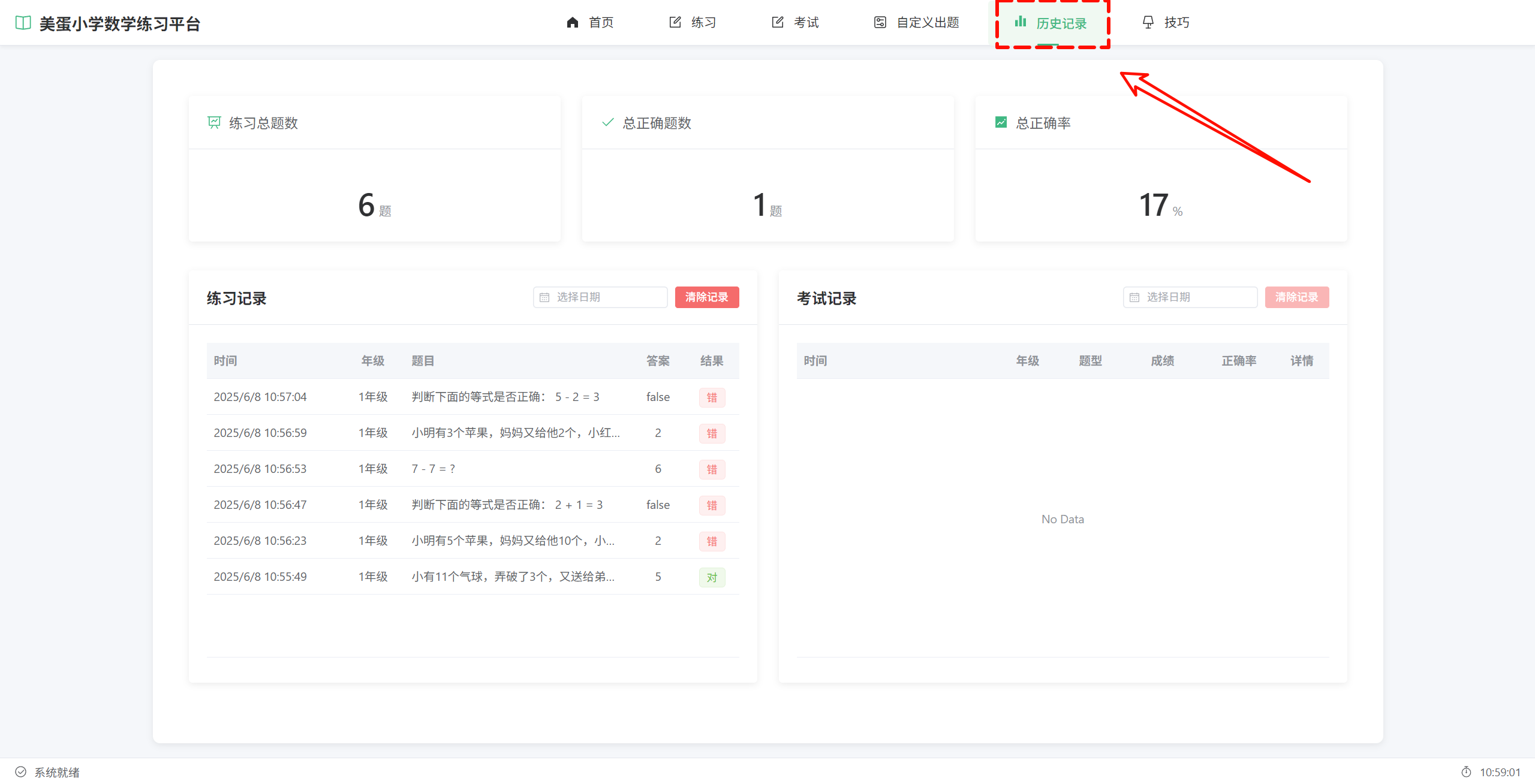Click the system ready check icon
This screenshot has width=1535, height=784.
(x=21, y=772)
